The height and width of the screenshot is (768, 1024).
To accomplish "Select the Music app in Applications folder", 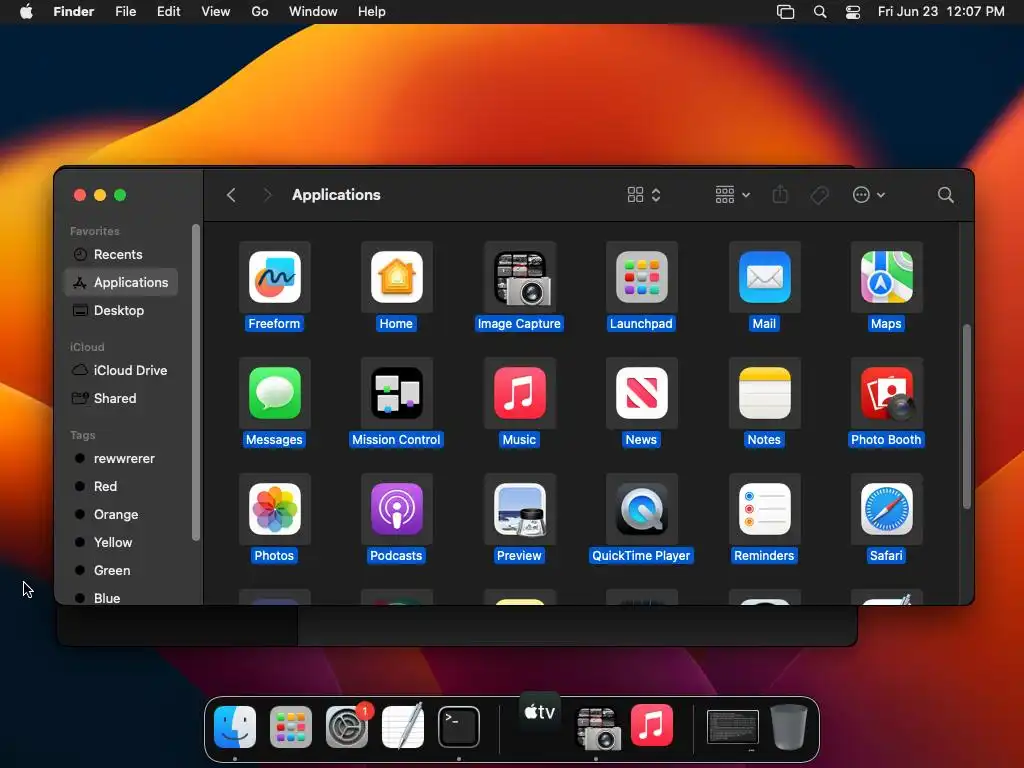I will click(x=519, y=393).
